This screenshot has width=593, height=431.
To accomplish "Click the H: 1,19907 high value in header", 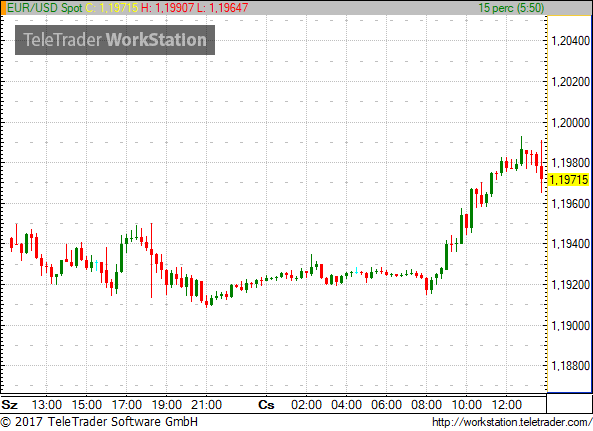I will point(168,8).
